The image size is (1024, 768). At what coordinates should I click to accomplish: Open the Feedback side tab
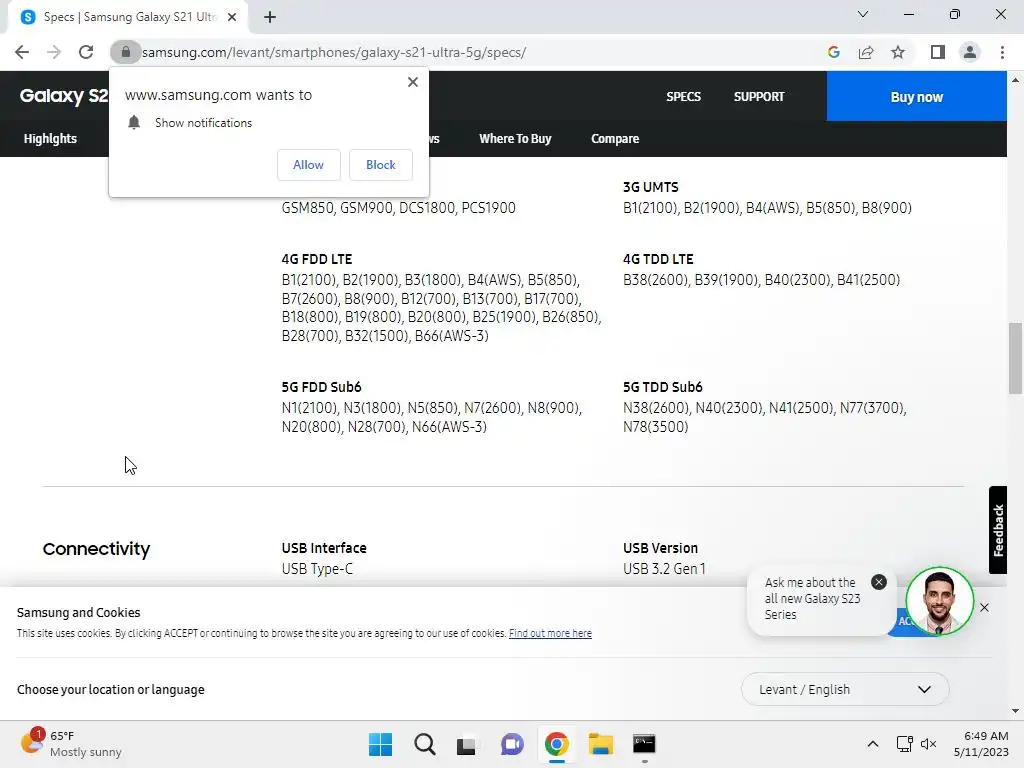coord(998,530)
